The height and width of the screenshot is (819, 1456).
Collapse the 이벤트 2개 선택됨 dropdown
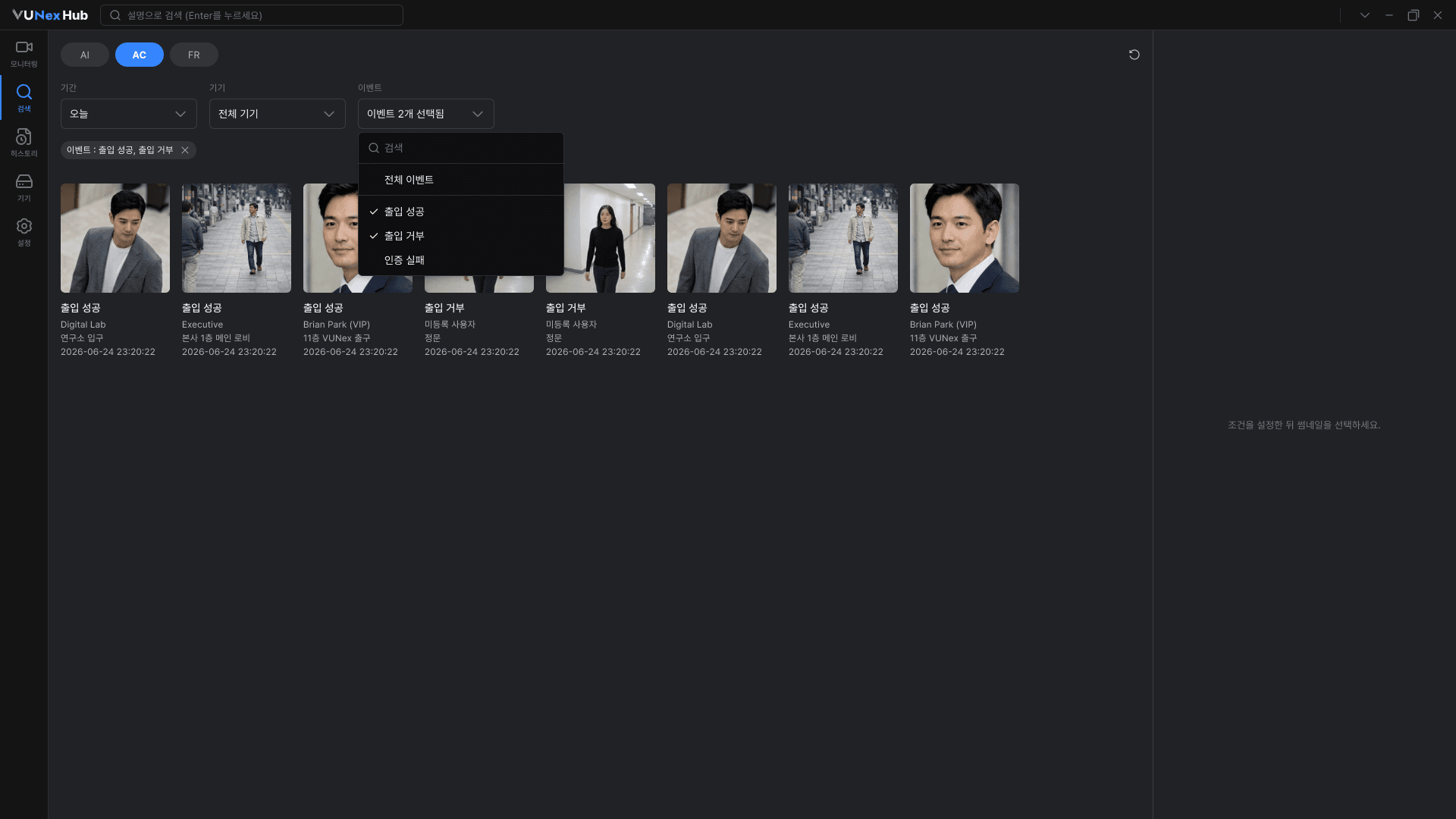click(x=426, y=114)
